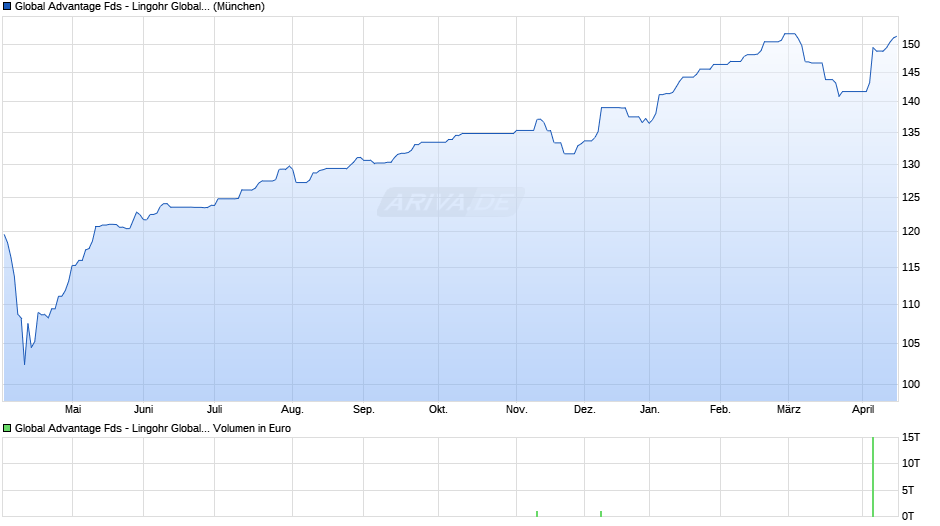The image size is (940, 526).
Task: Click the 120 price axis value
Action: [x=911, y=232]
